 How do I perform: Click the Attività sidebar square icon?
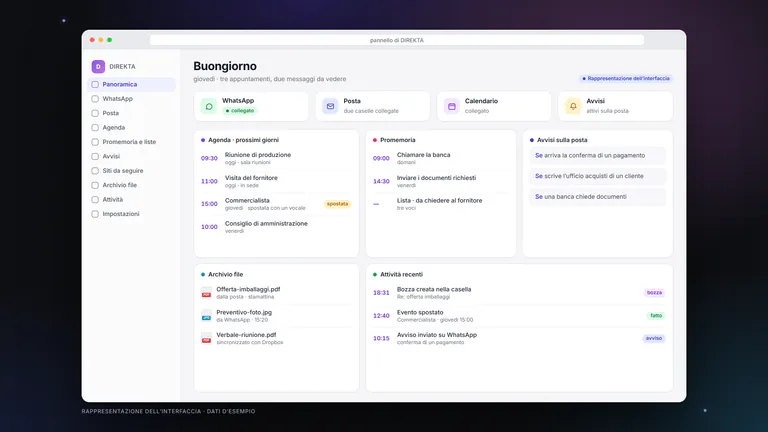pos(95,199)
